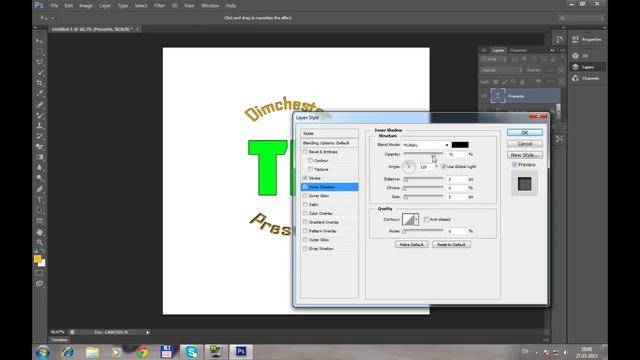
Task: Click the black shadow color swatch
Action: (460, 145)
